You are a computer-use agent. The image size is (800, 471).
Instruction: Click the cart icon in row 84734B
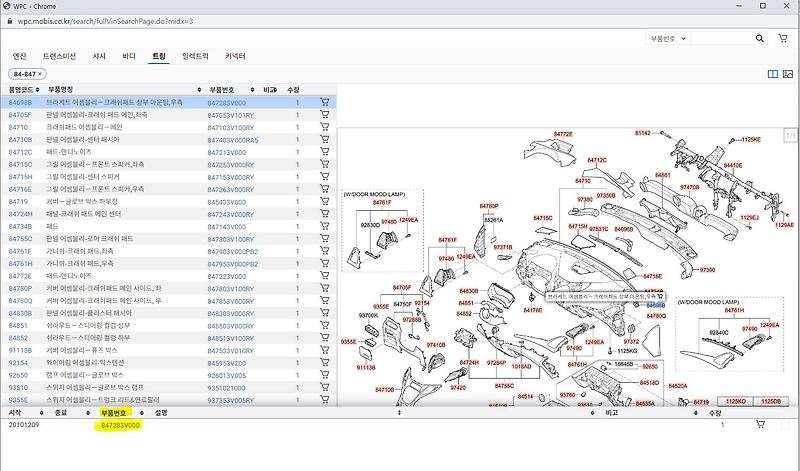click(x=324, y=226)
